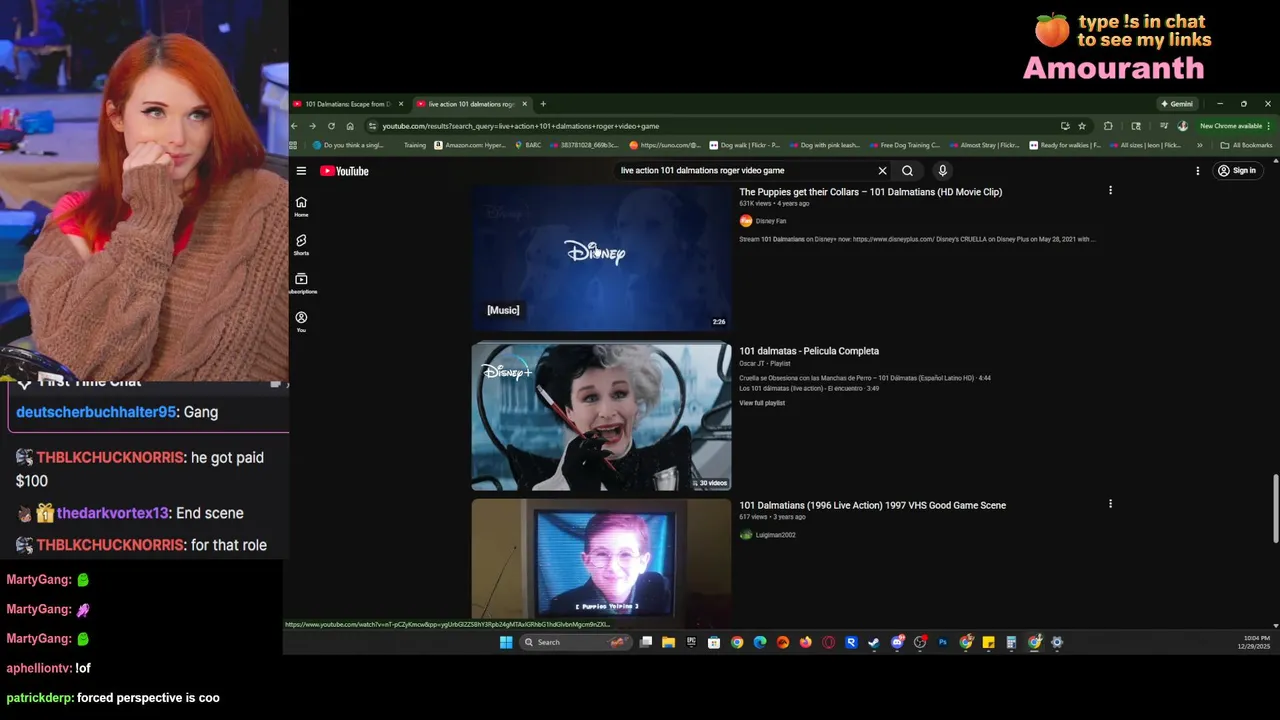
Task: Reload the current page
Action: tap(331, 126)
